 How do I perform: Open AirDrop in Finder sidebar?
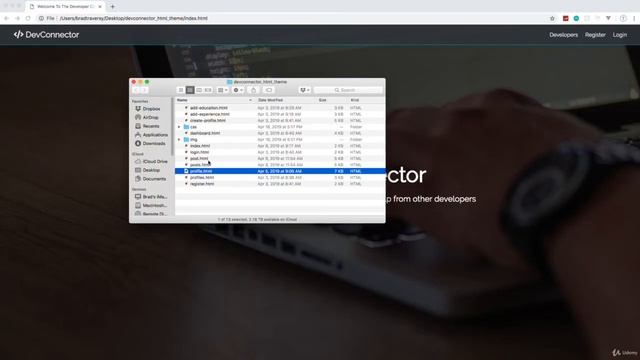coord(147,118)
